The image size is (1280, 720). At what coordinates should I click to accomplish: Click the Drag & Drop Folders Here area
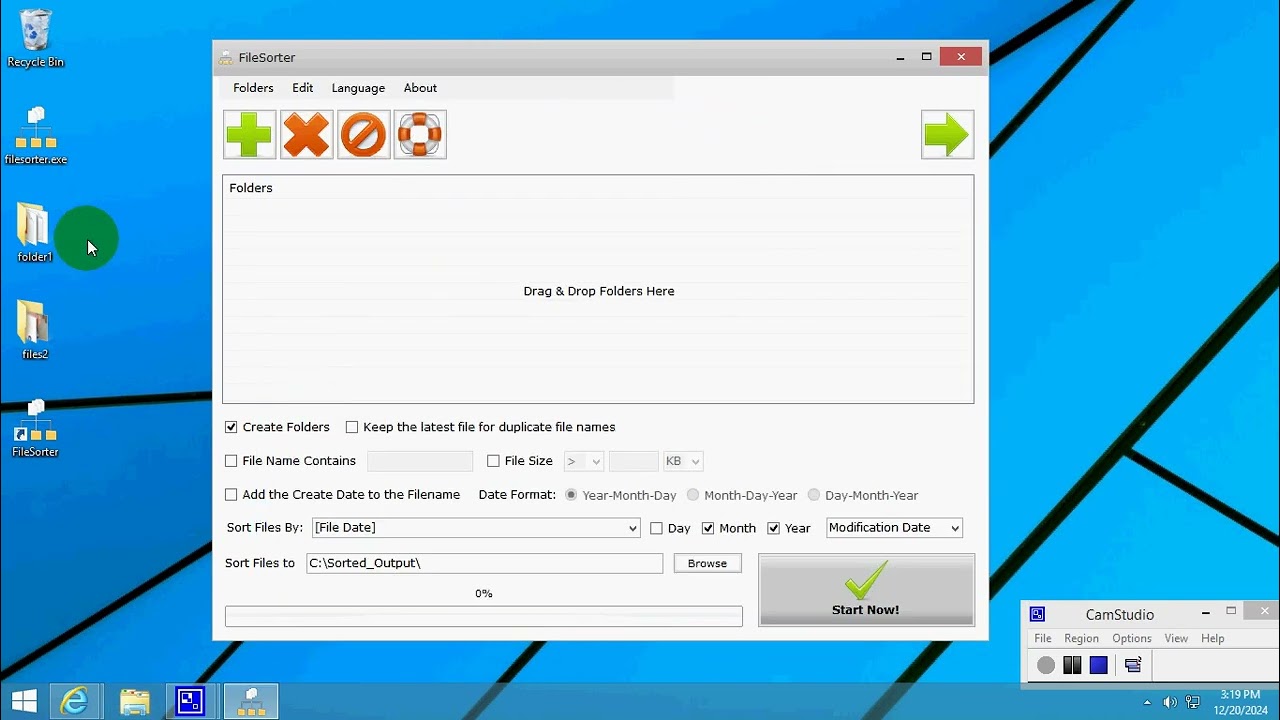599,291
